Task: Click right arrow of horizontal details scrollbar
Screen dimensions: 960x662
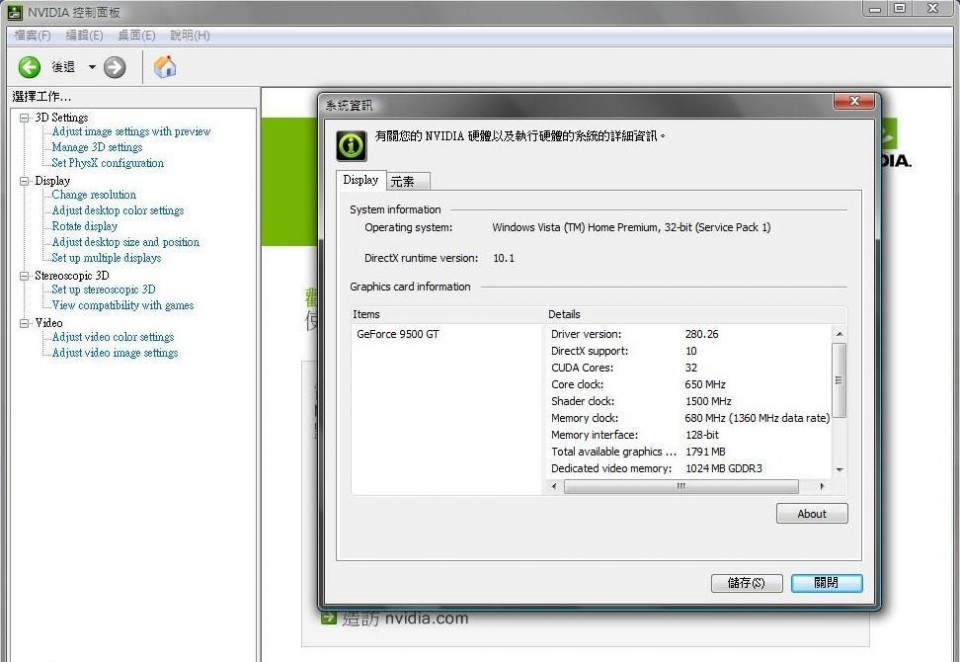Action: point(823,486)
